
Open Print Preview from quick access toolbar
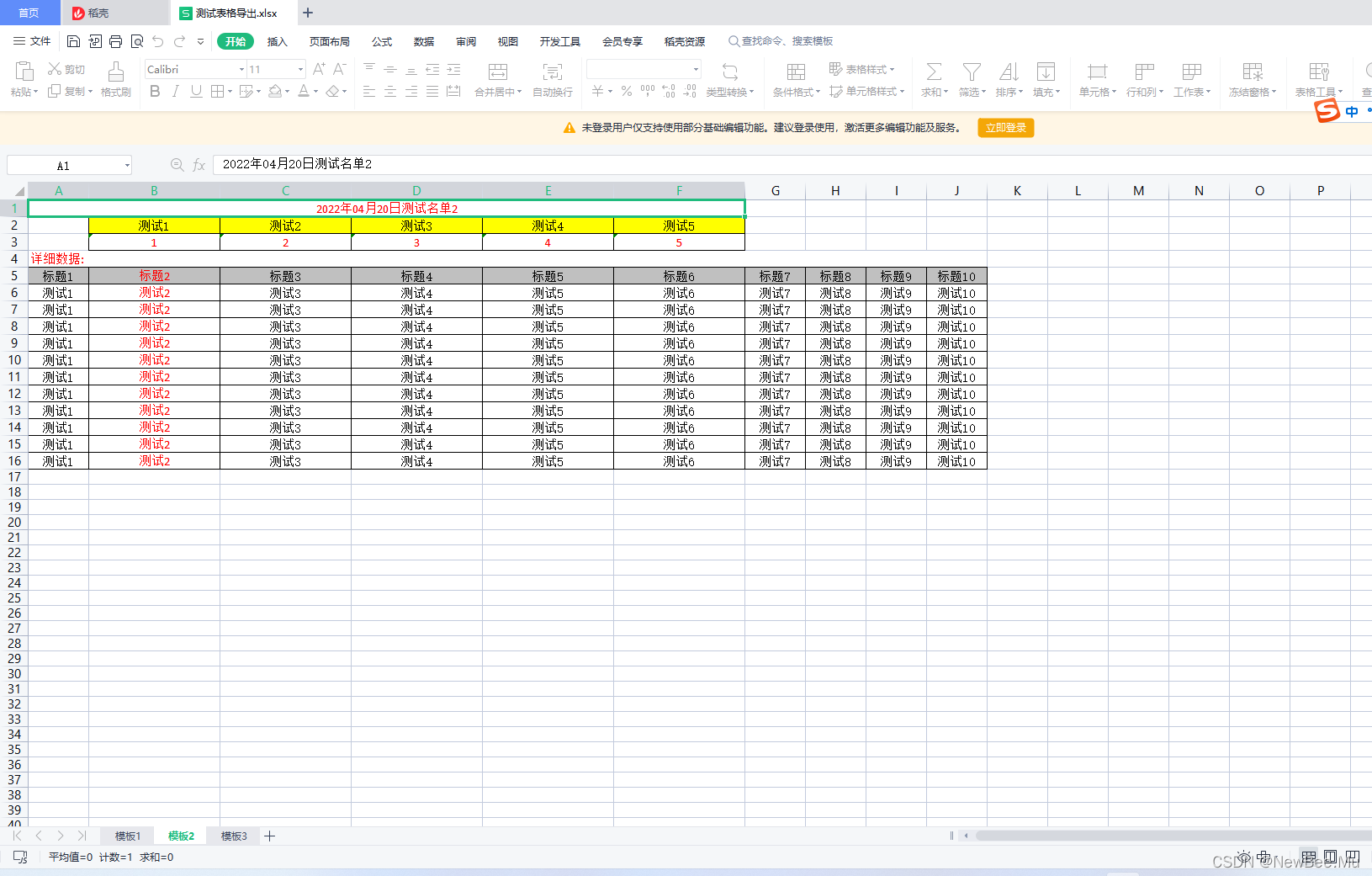point(136,41)
